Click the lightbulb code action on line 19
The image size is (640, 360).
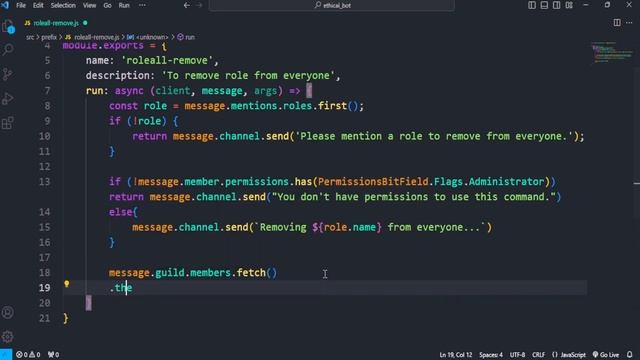point(67,284)
